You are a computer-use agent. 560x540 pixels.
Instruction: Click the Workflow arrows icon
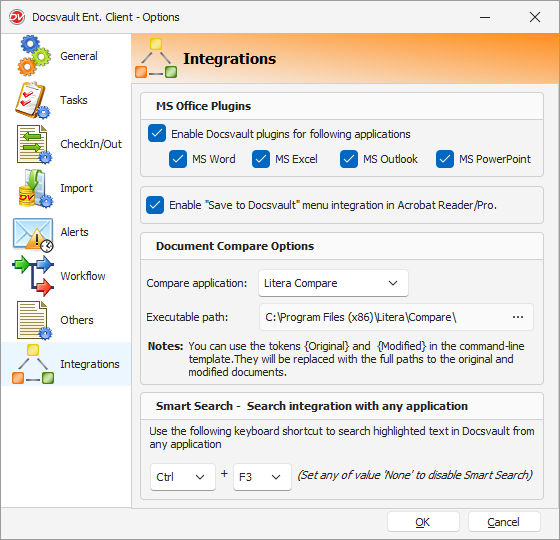point(33,276)
